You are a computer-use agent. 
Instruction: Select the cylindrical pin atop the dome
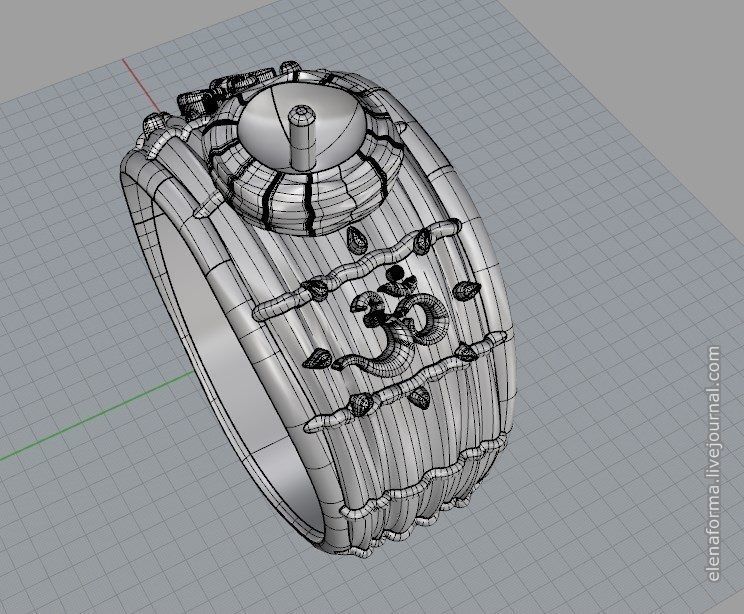click(302, 138)
